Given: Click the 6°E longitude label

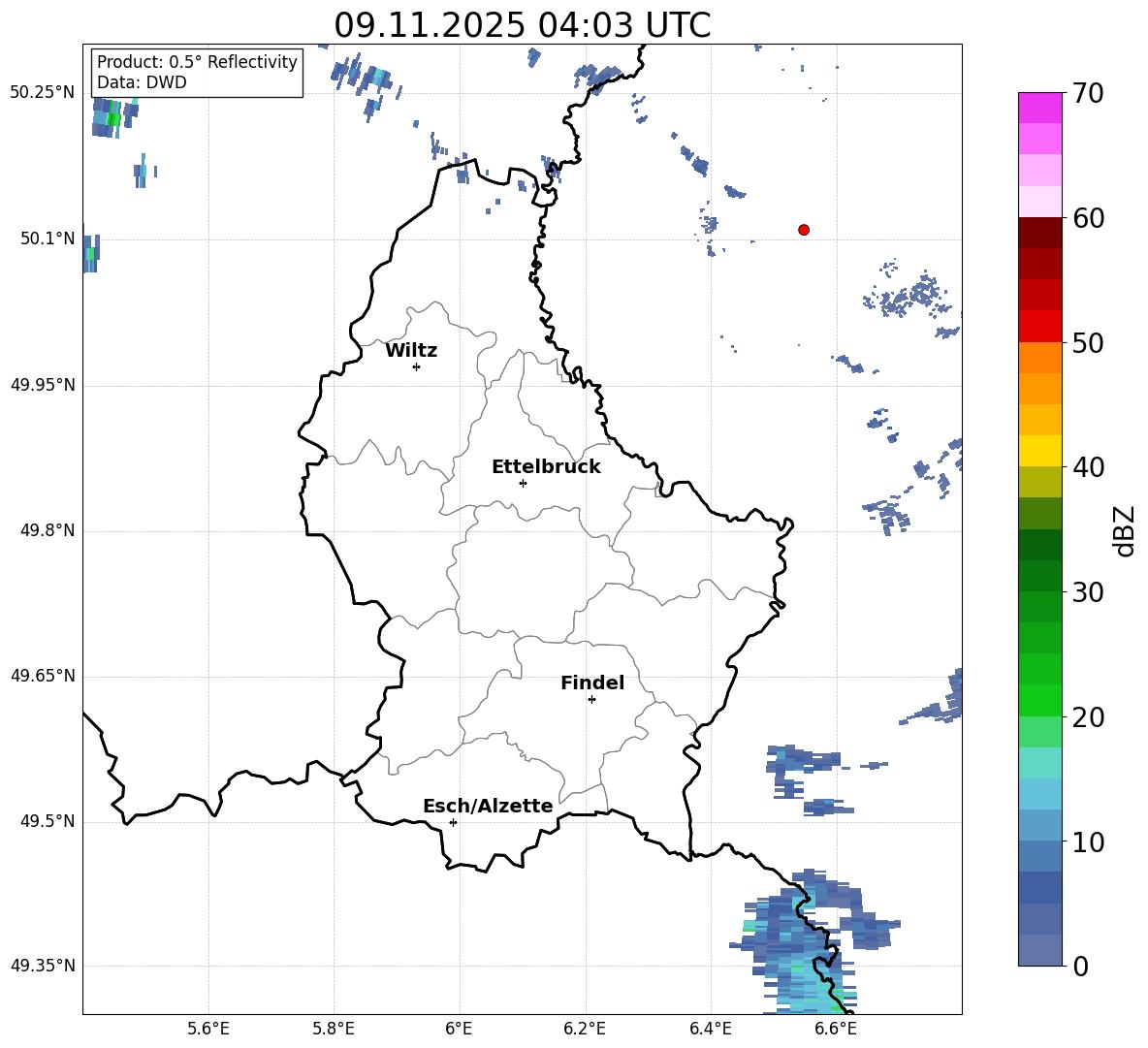Looking at the screenshot, I should pyautogui.click(x=459, y=1029).
